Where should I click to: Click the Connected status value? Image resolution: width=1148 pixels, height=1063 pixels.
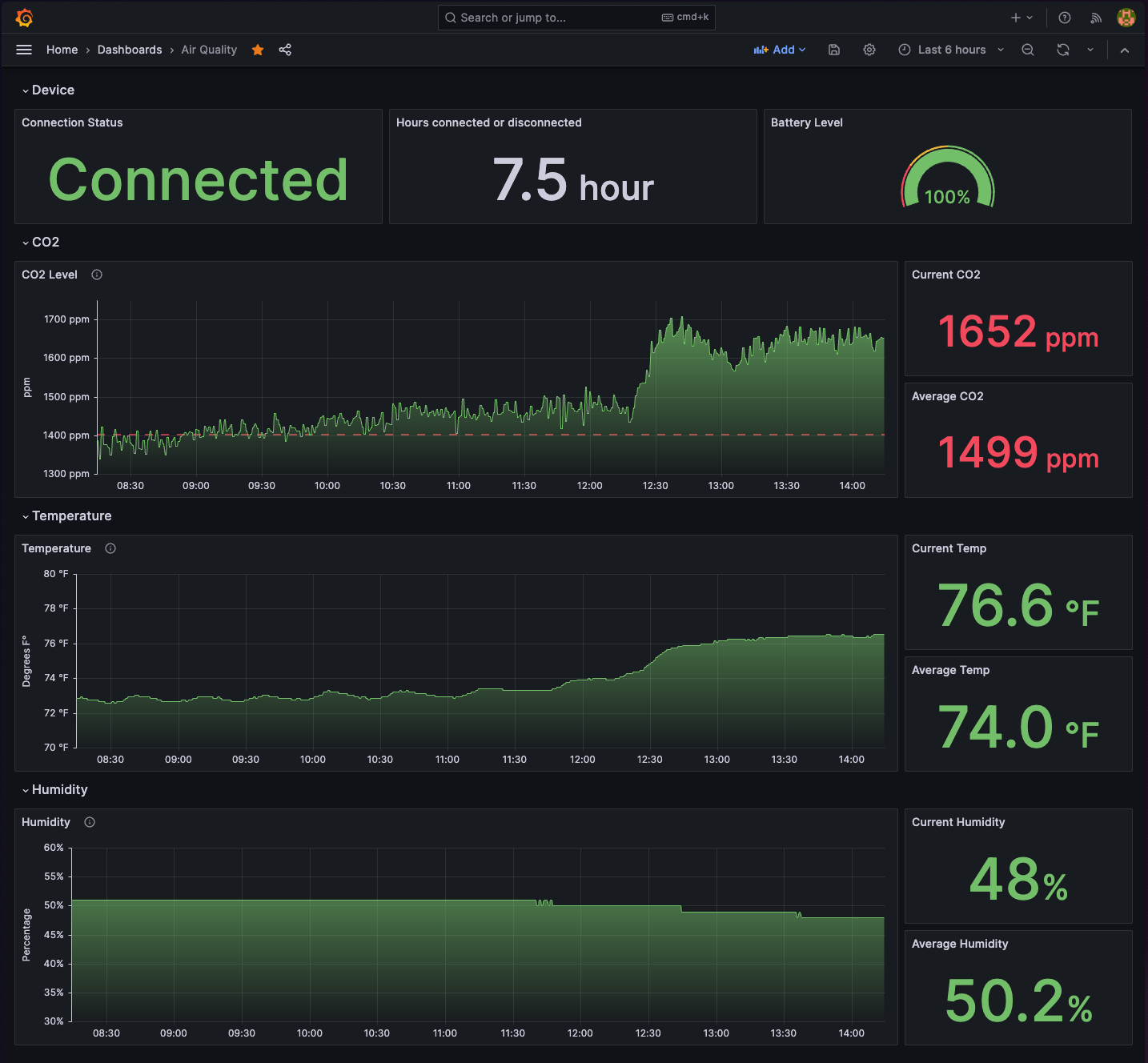click(x=199, y=179)
